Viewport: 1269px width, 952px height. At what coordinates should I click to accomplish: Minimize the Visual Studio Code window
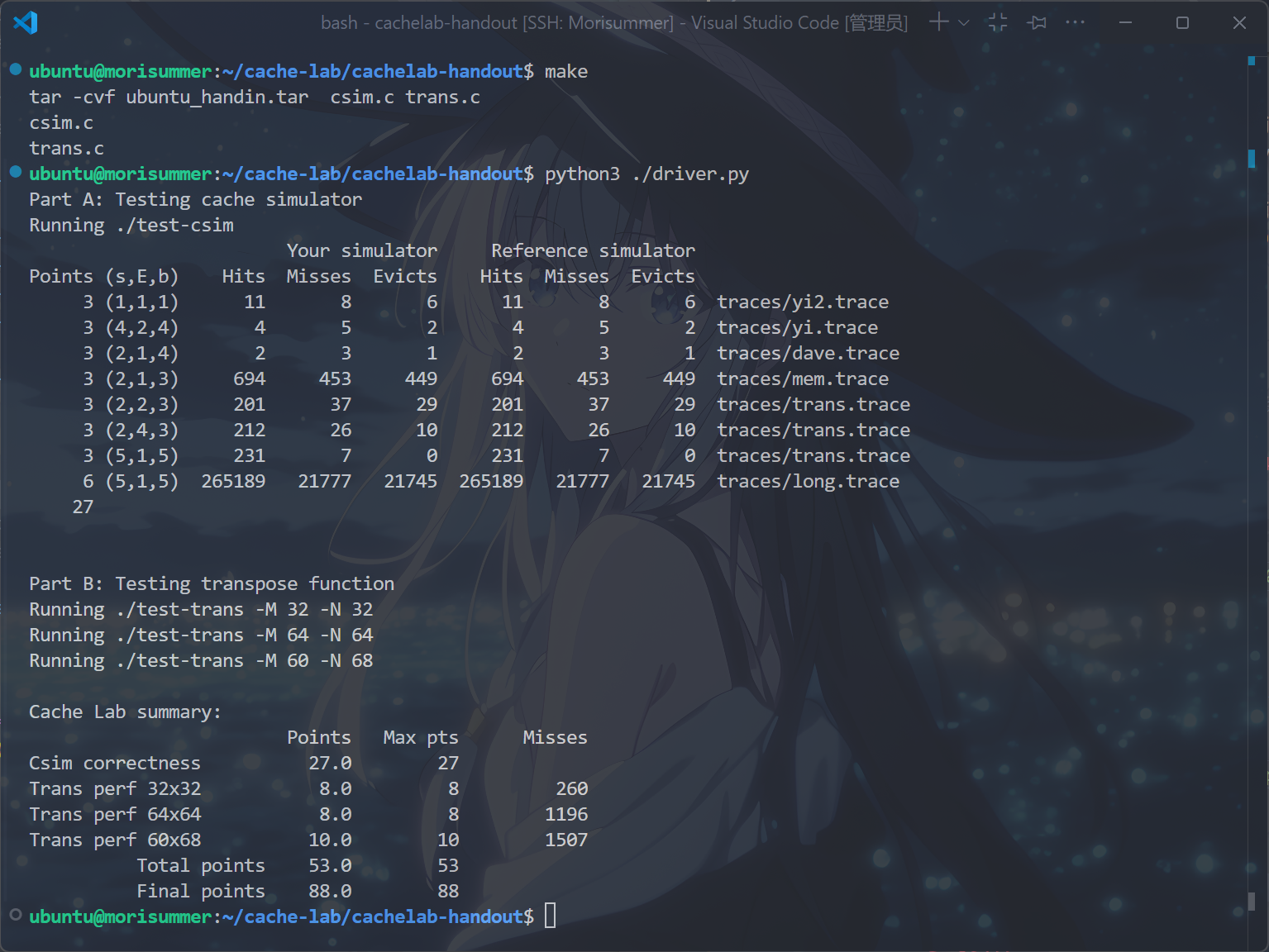coord(1125,22)
